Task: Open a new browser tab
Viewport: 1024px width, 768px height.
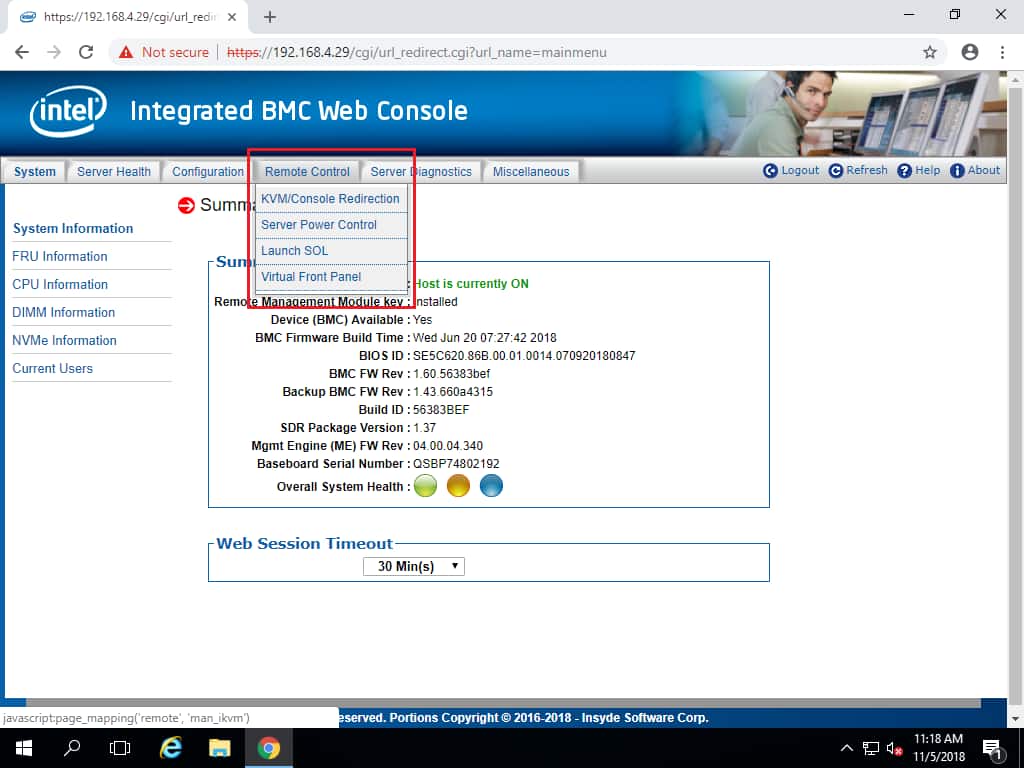Action: [x=270, y=17]
